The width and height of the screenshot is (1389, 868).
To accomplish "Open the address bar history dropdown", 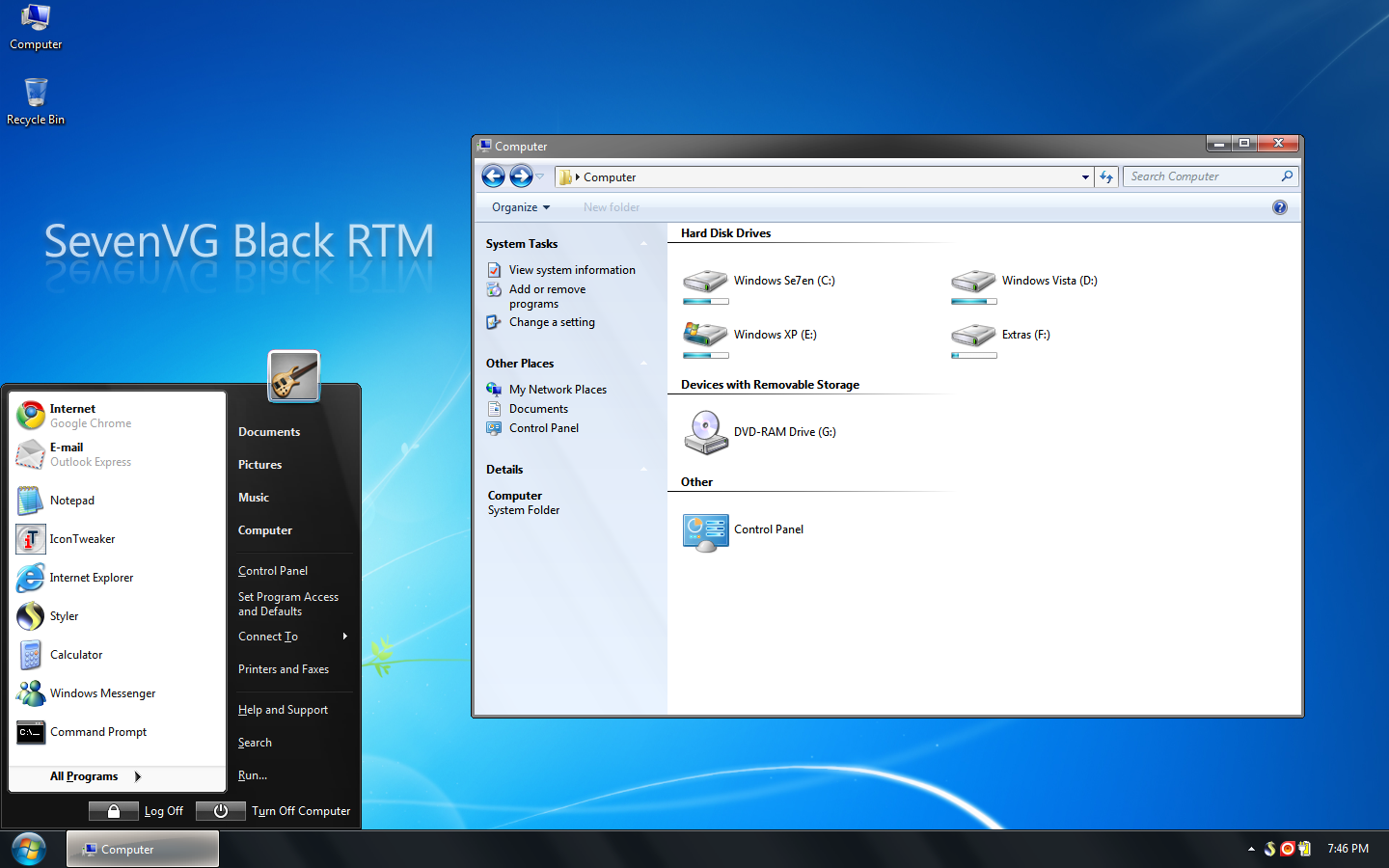I will 1085,177.
